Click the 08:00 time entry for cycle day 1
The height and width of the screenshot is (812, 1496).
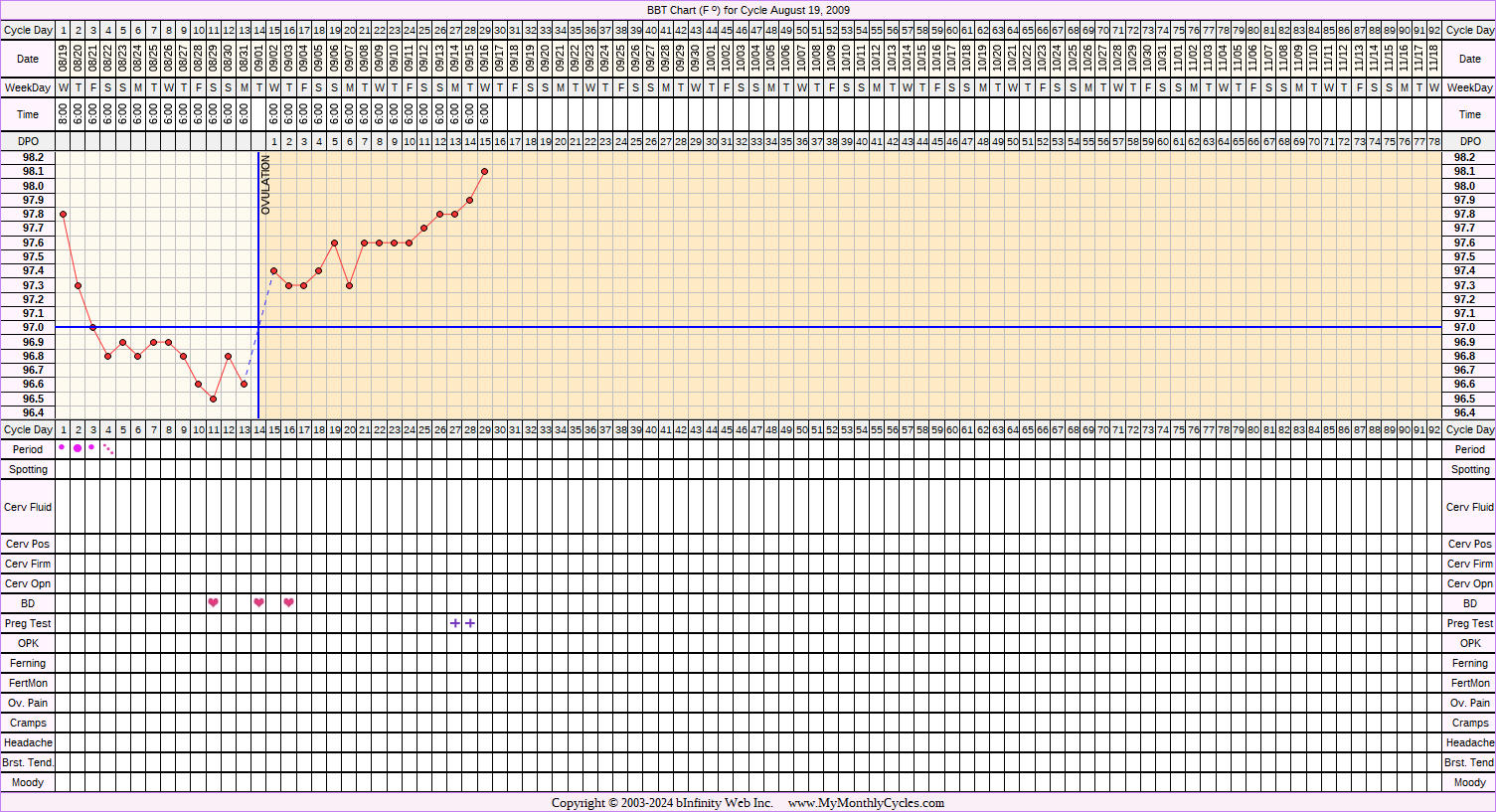point(64,114)
